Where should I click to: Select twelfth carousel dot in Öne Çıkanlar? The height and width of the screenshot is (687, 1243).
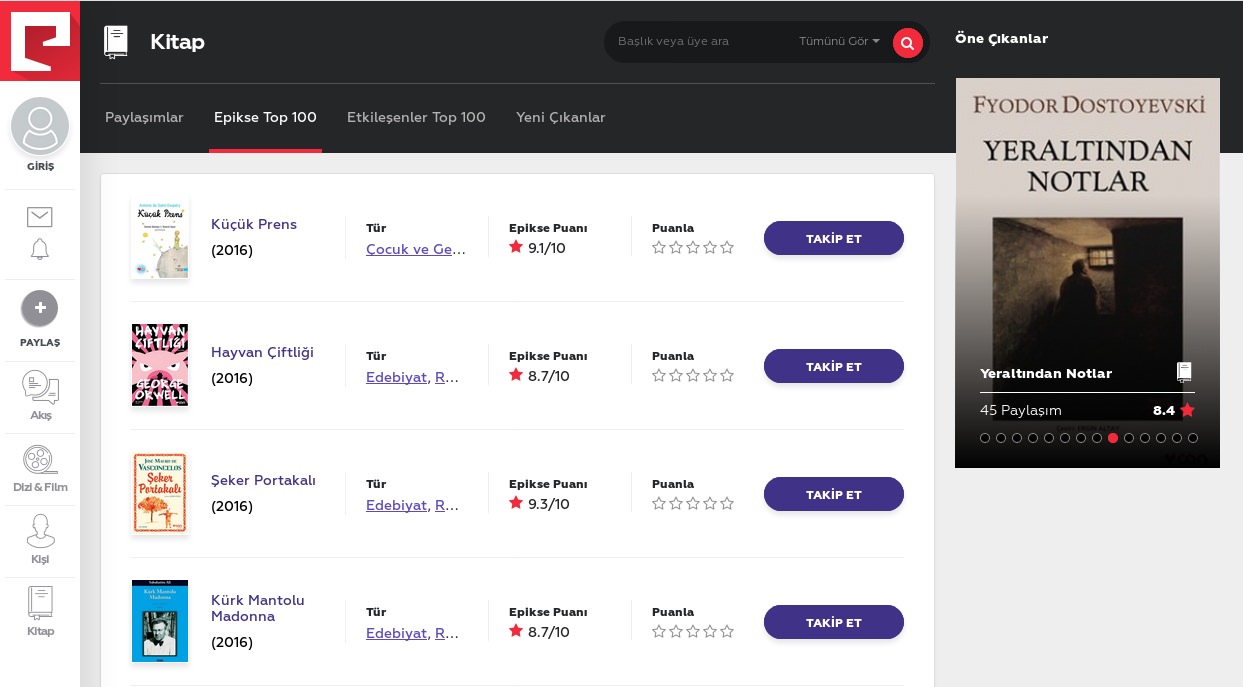1161,438
